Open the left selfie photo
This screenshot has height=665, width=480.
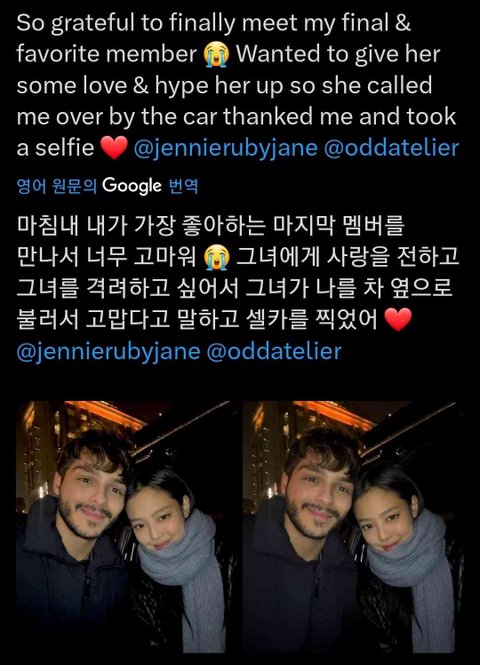coord(126,527)
